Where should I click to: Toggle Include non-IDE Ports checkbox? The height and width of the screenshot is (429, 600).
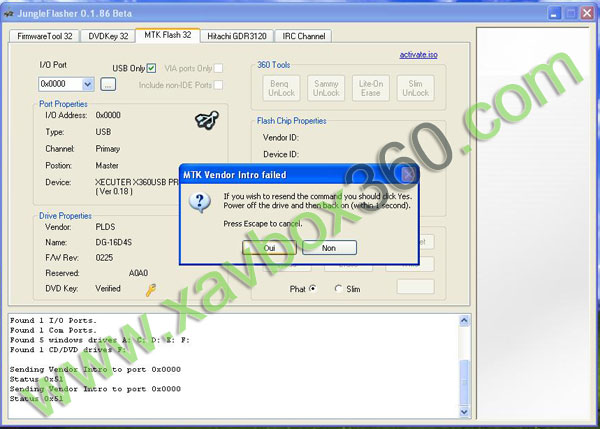coord(218,85)
